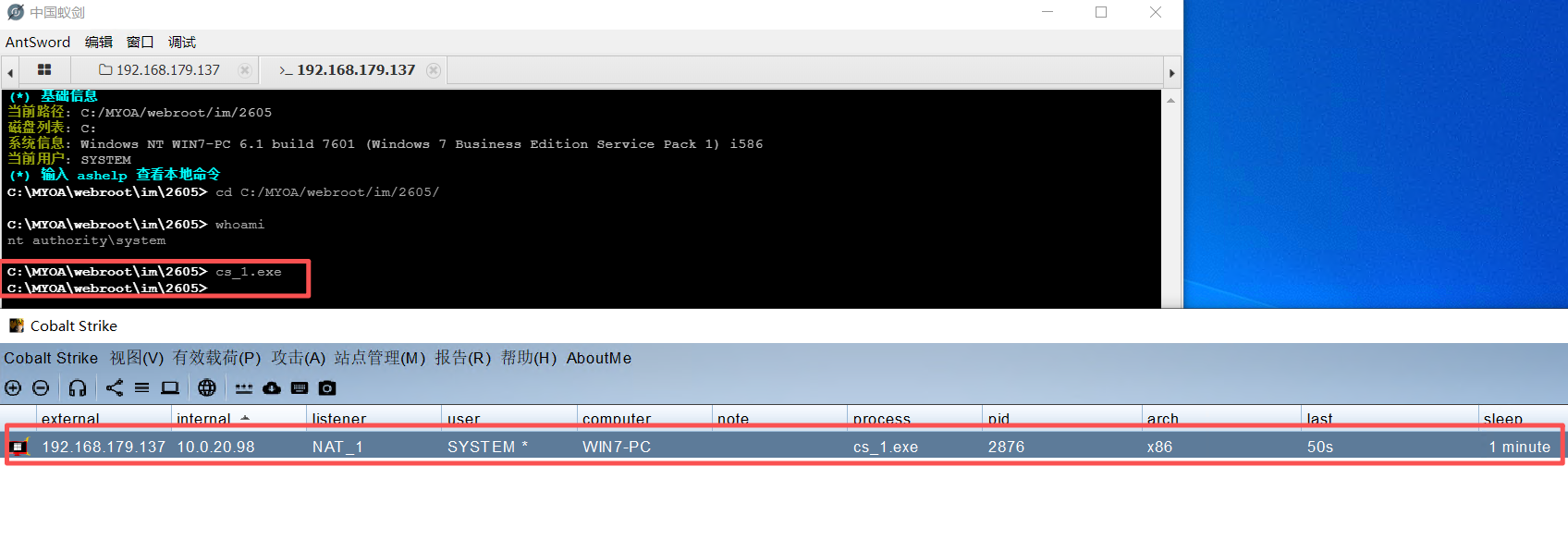Open the 报告(R) menu

(x=463, y=358)
